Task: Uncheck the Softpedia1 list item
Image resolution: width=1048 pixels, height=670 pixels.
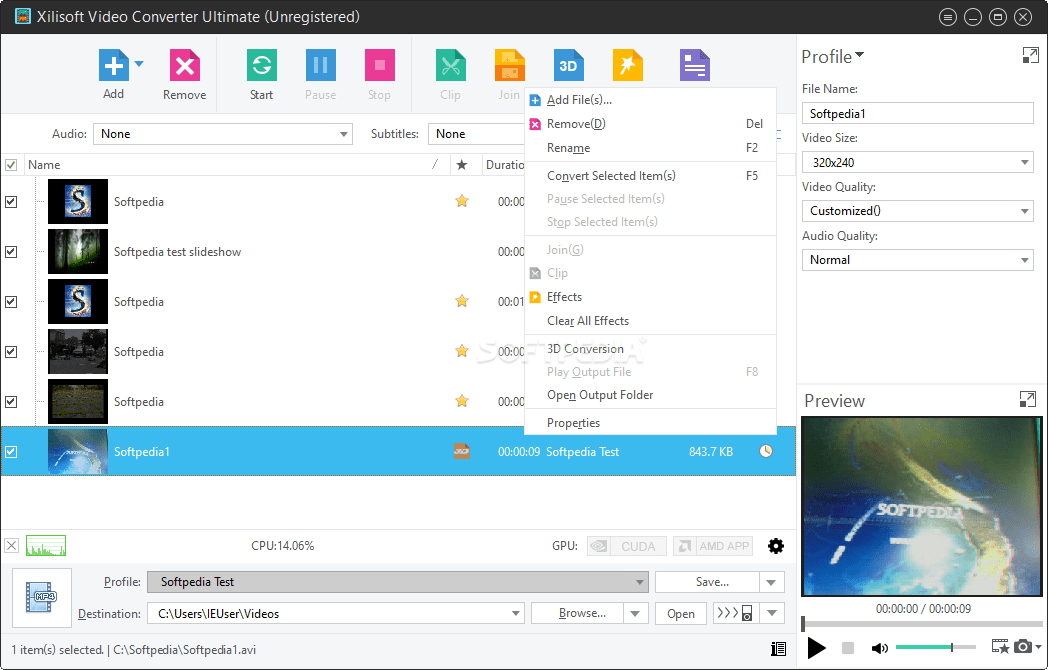Action: click(x=12, y=451)
